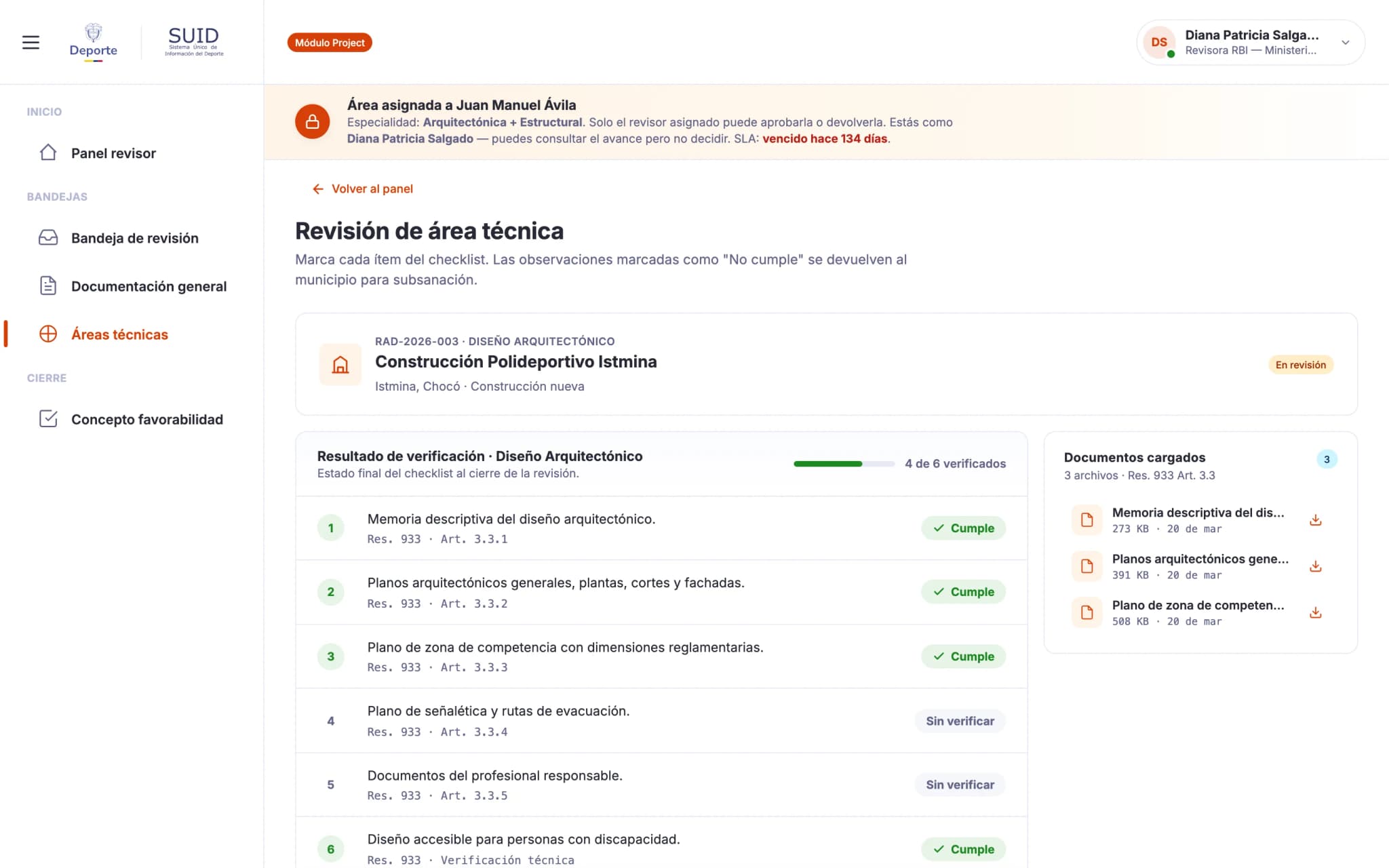The width and height of the screenshot is (1389, 868).
Task: Download Memoria descriptiva del dis... file
Action: click(x=1315, y=520)
